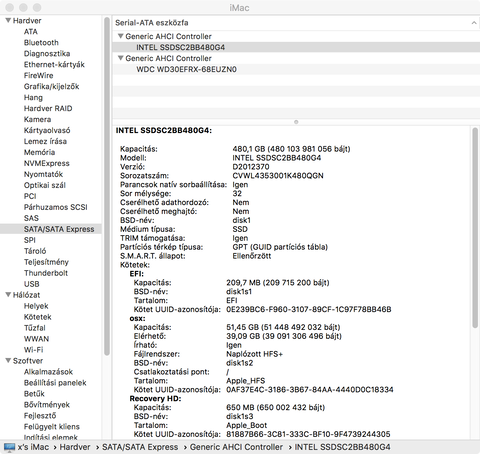Select Bluetooth in the sidebar
Screen dimensions: 480x454
tap(41, 43)
